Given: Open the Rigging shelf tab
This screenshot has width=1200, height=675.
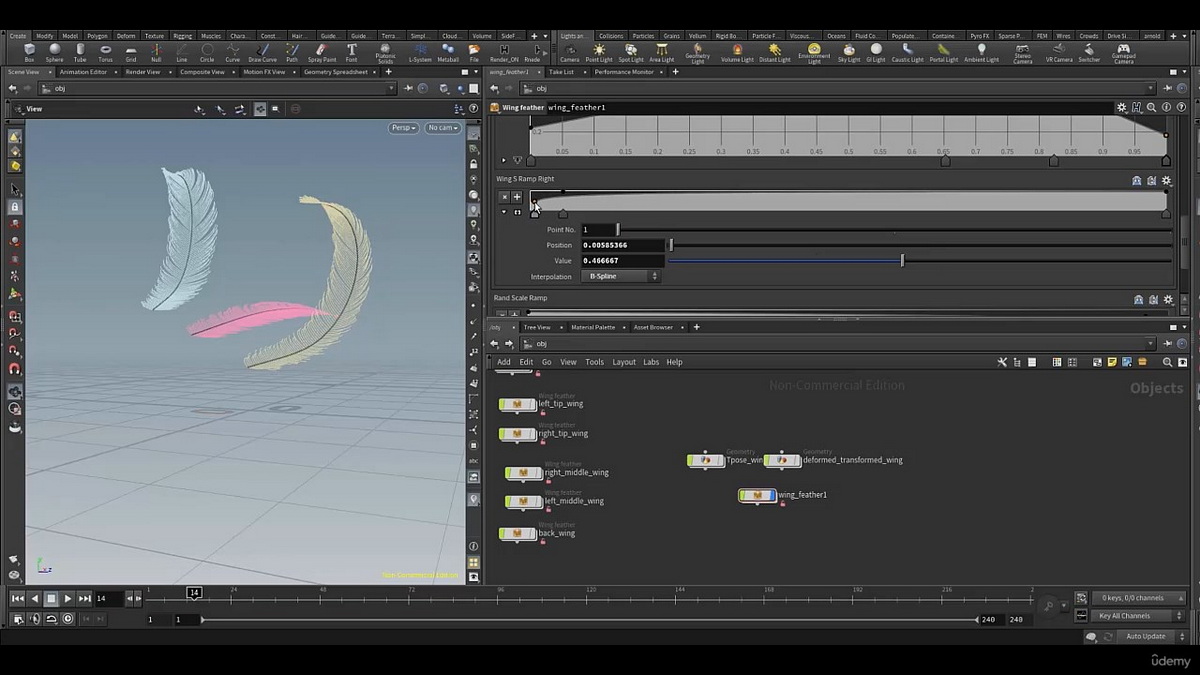Looking at the screenshot, I should click(183, 35).
